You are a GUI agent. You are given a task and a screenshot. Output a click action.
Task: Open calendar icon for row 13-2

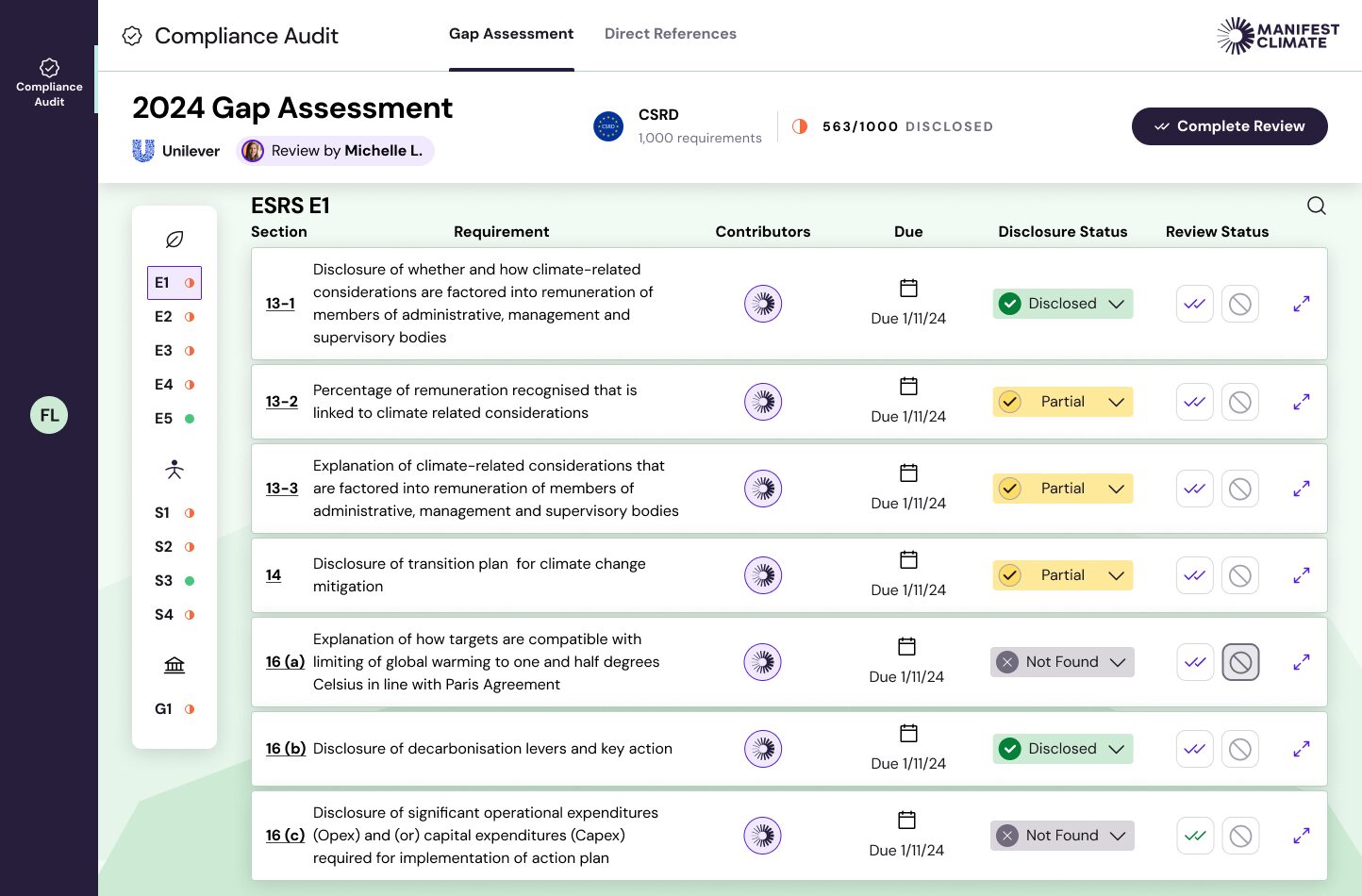coord(908,386)
